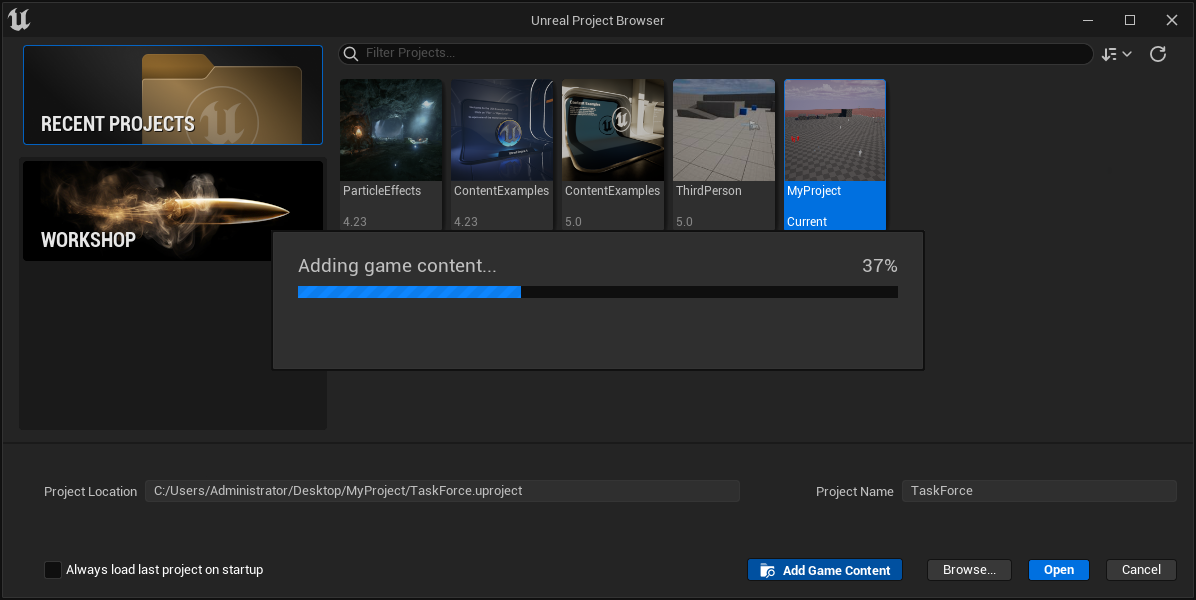
Task: Select the Recent Projects tab
Action: click(x=172, y=95)
